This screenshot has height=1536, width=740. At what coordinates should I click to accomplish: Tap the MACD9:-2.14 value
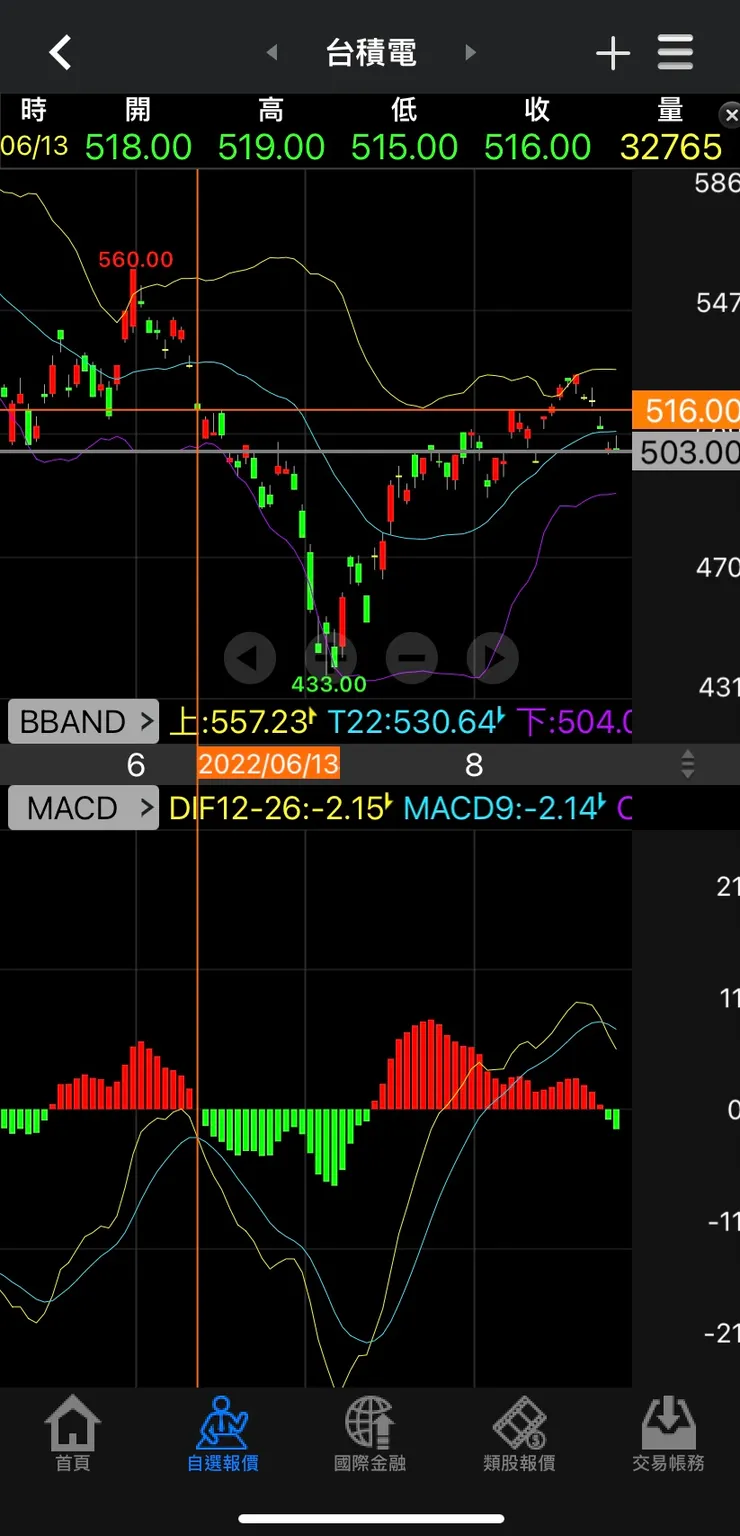pyautogui.click(x=506, y=808)
